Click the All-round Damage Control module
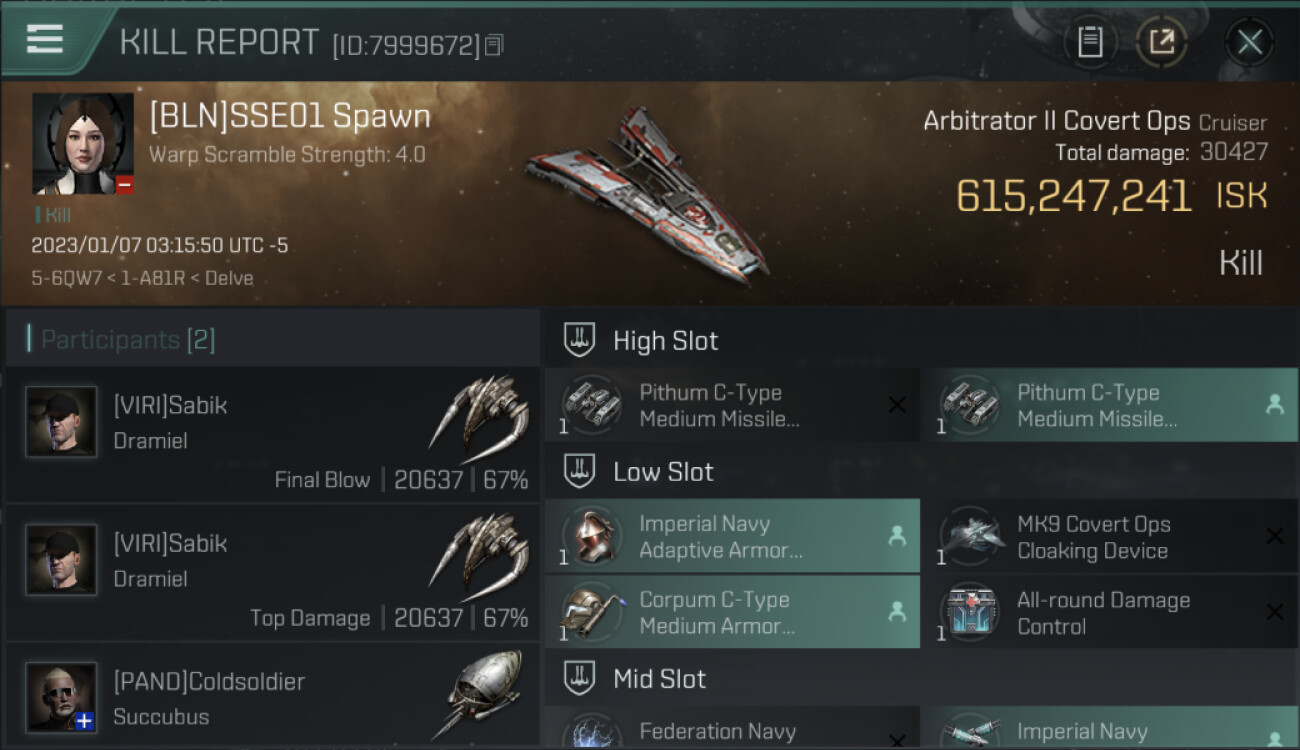 (x=1108, y=612)
